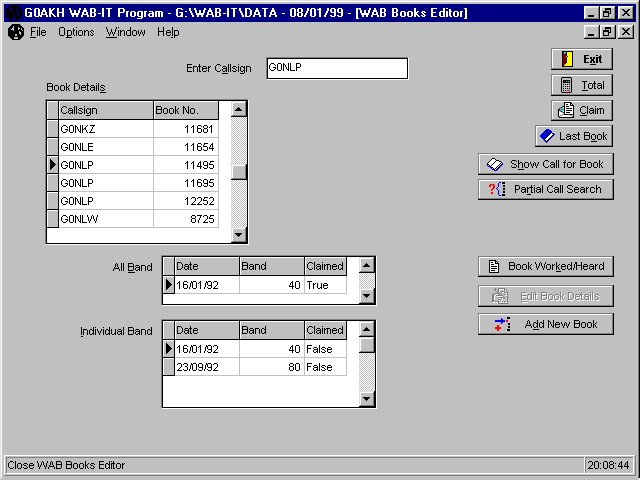The width and height of the screenshot is (640, 480).
Task: Click All Band Claimed column header
Action: pos(325,266)
